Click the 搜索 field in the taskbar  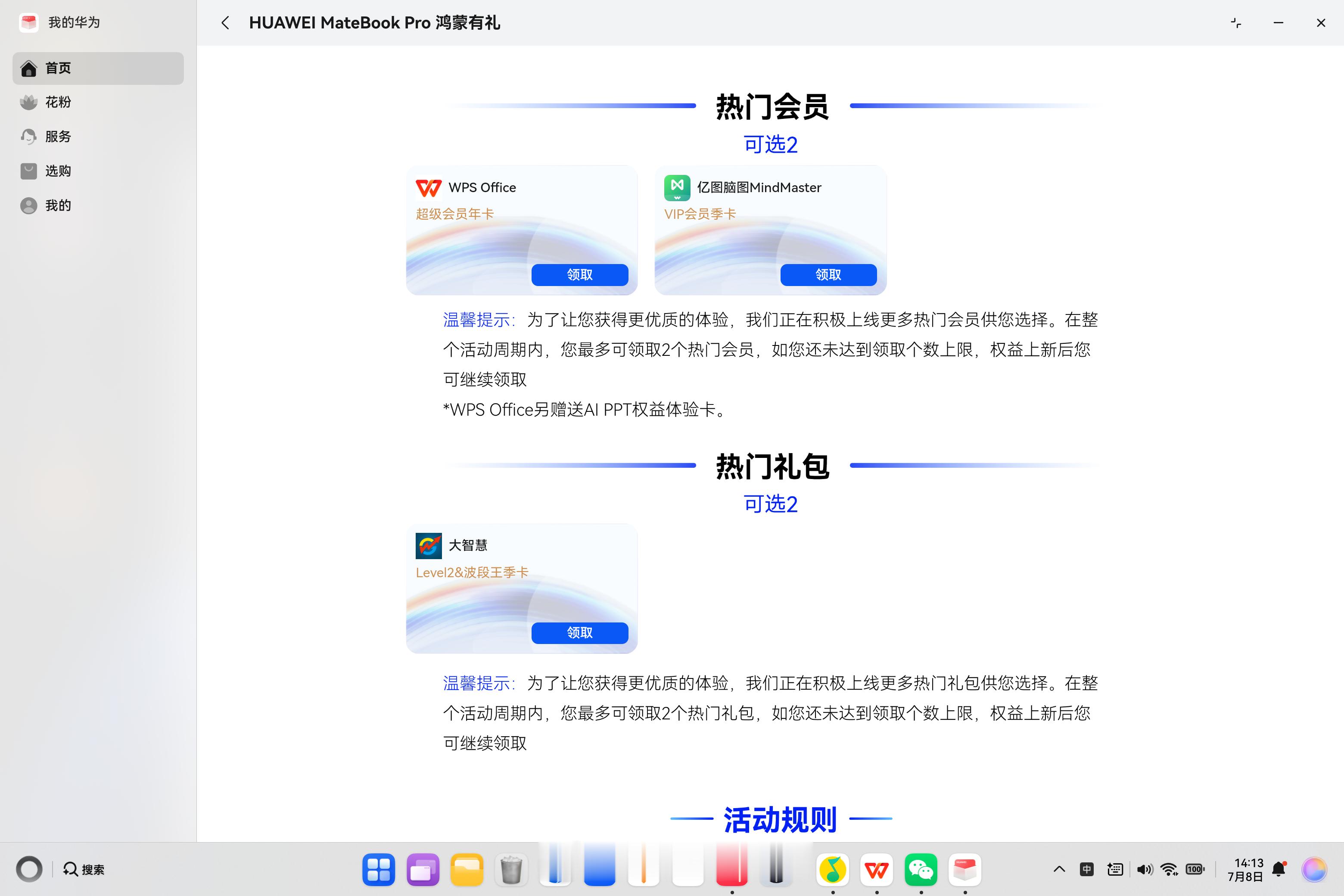(x=84, y=869)
